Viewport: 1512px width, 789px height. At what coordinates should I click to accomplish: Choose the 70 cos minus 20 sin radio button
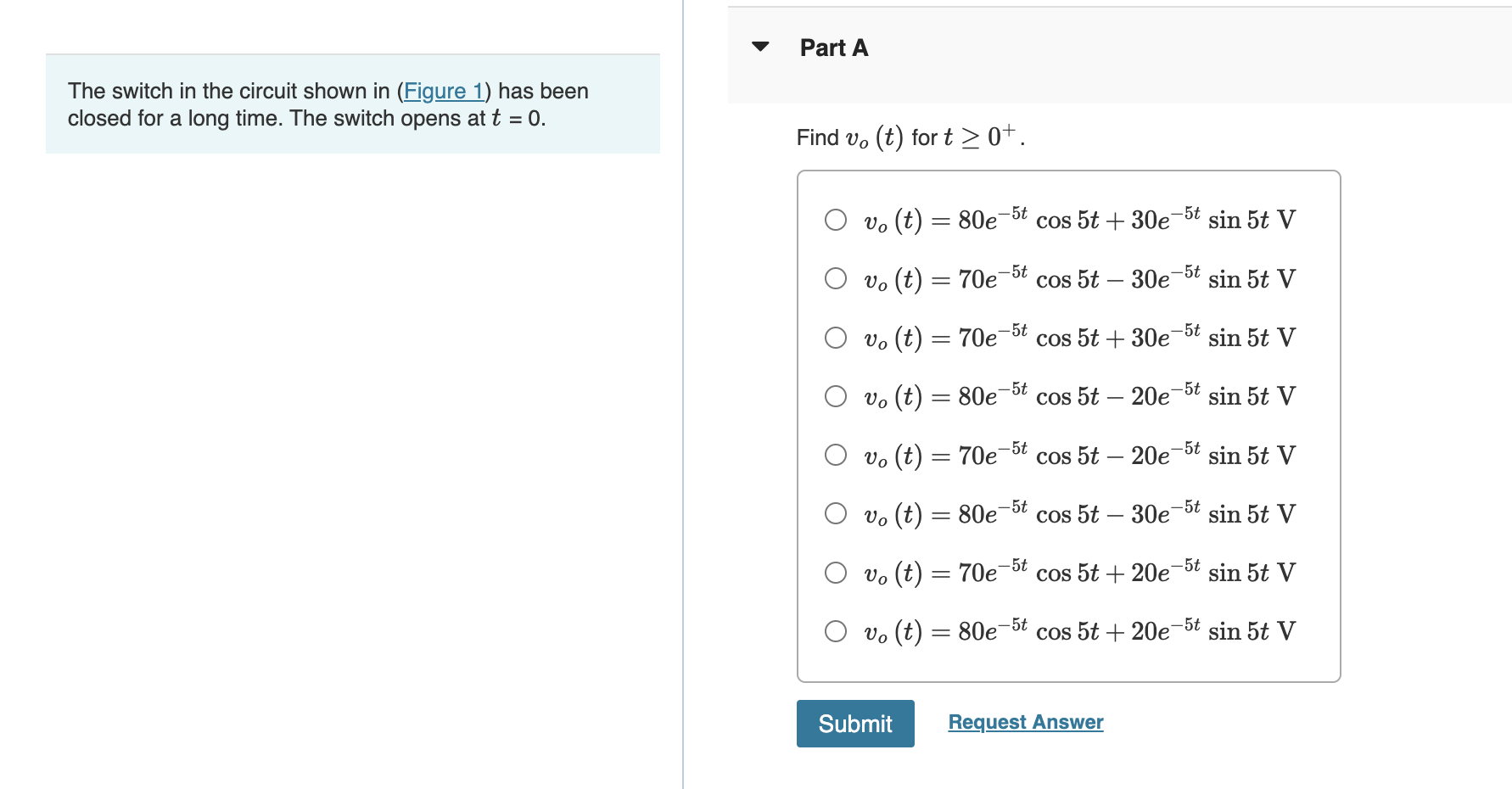836,456
